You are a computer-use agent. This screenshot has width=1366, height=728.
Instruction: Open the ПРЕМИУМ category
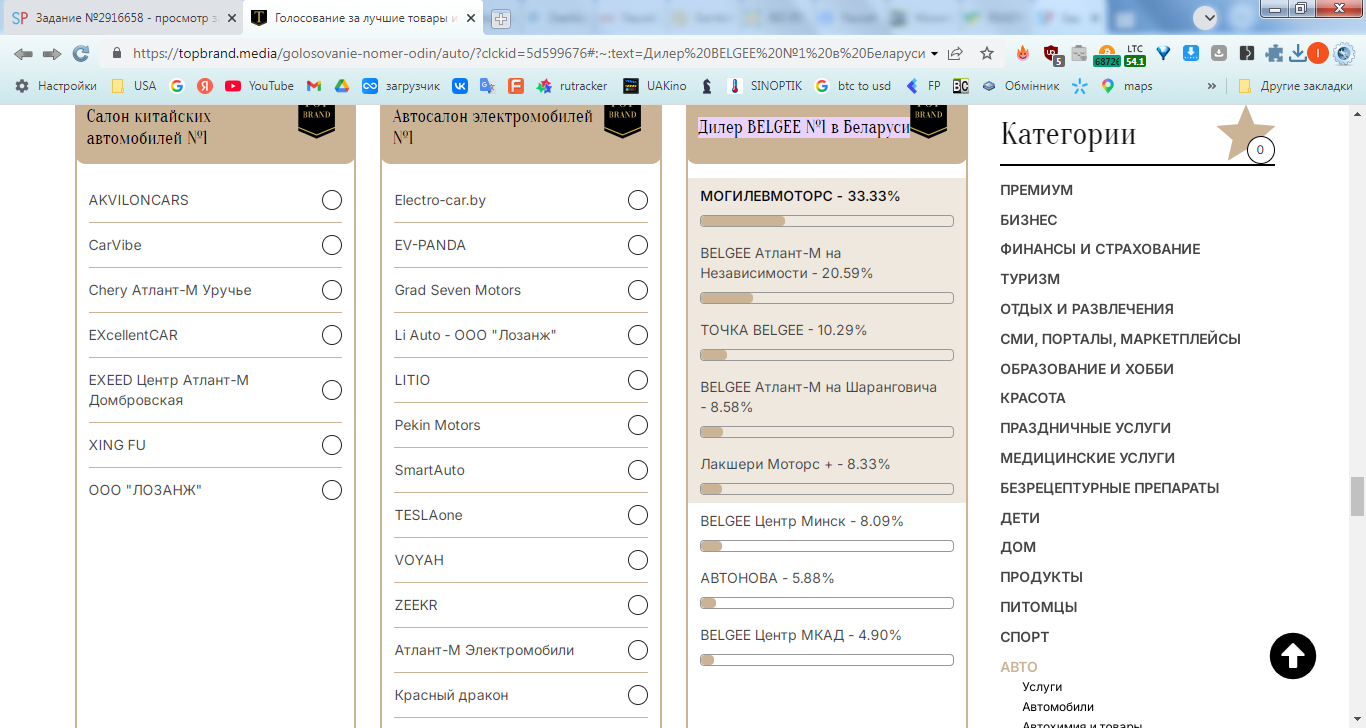[x=1036, y=190]
